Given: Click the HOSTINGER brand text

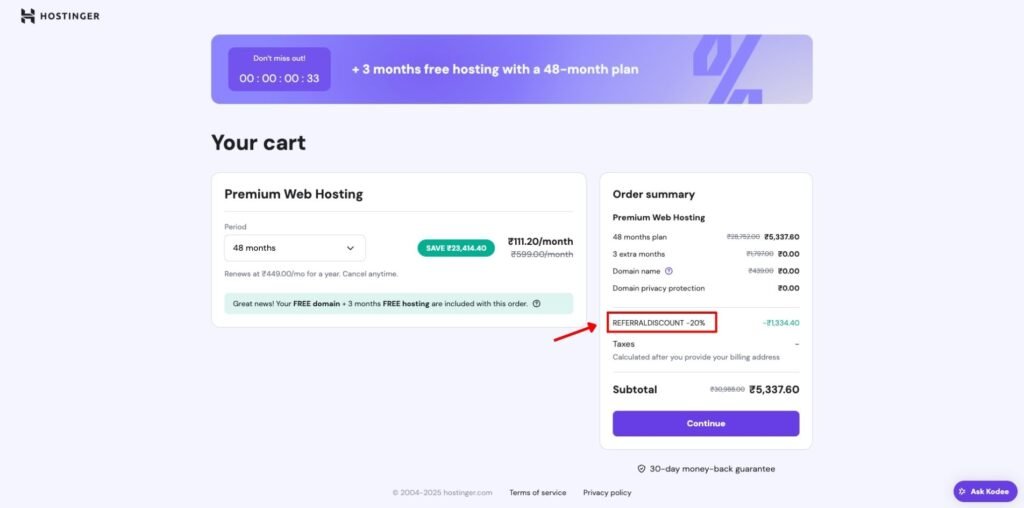Looking at the screenshot, I should (71, 16).
